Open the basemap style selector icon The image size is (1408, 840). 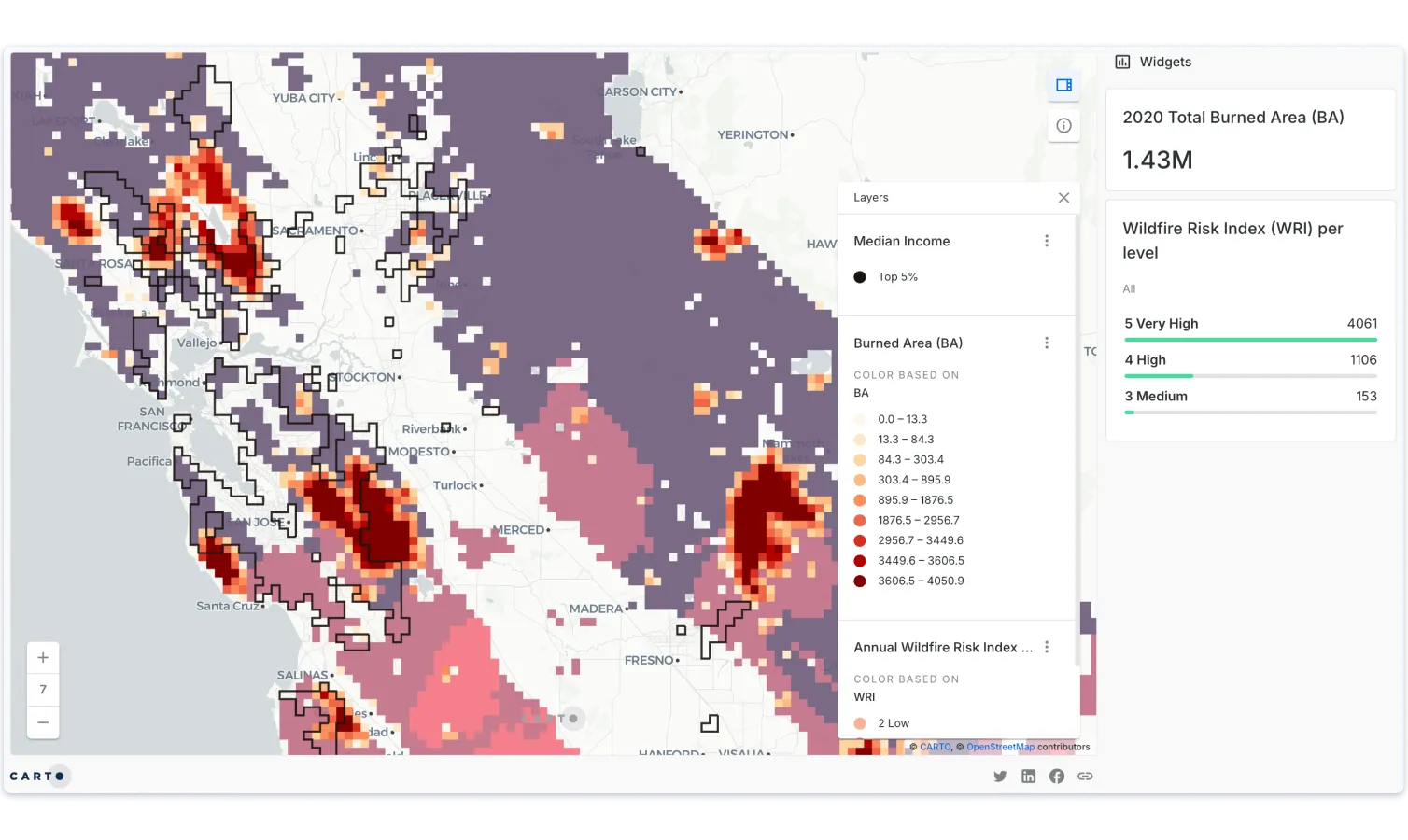pyautogui.click(x=1063, y=85)
